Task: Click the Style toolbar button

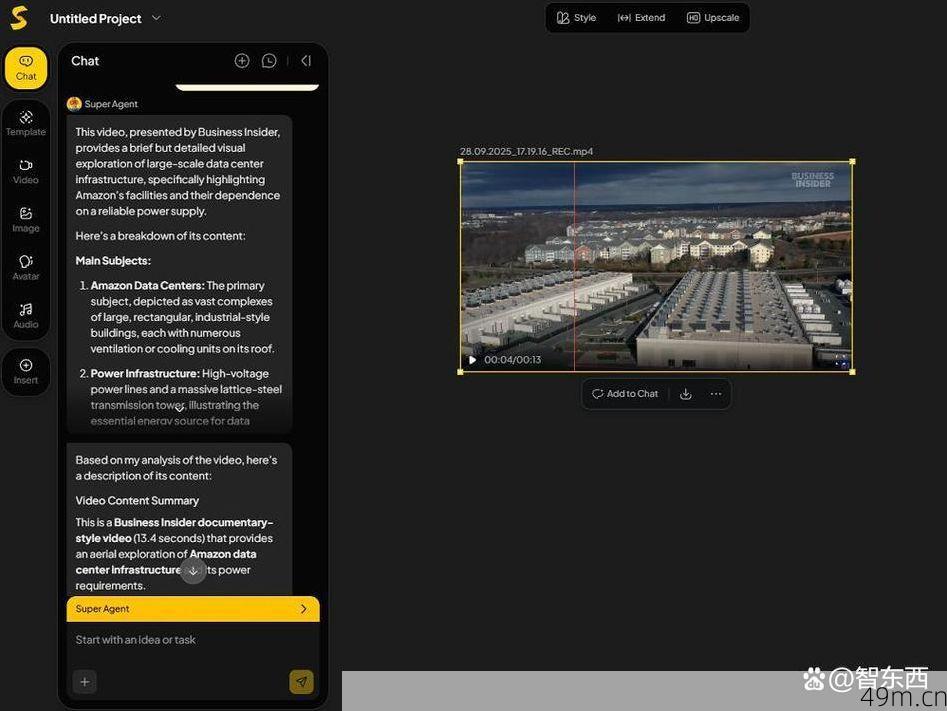Action: 576,18
